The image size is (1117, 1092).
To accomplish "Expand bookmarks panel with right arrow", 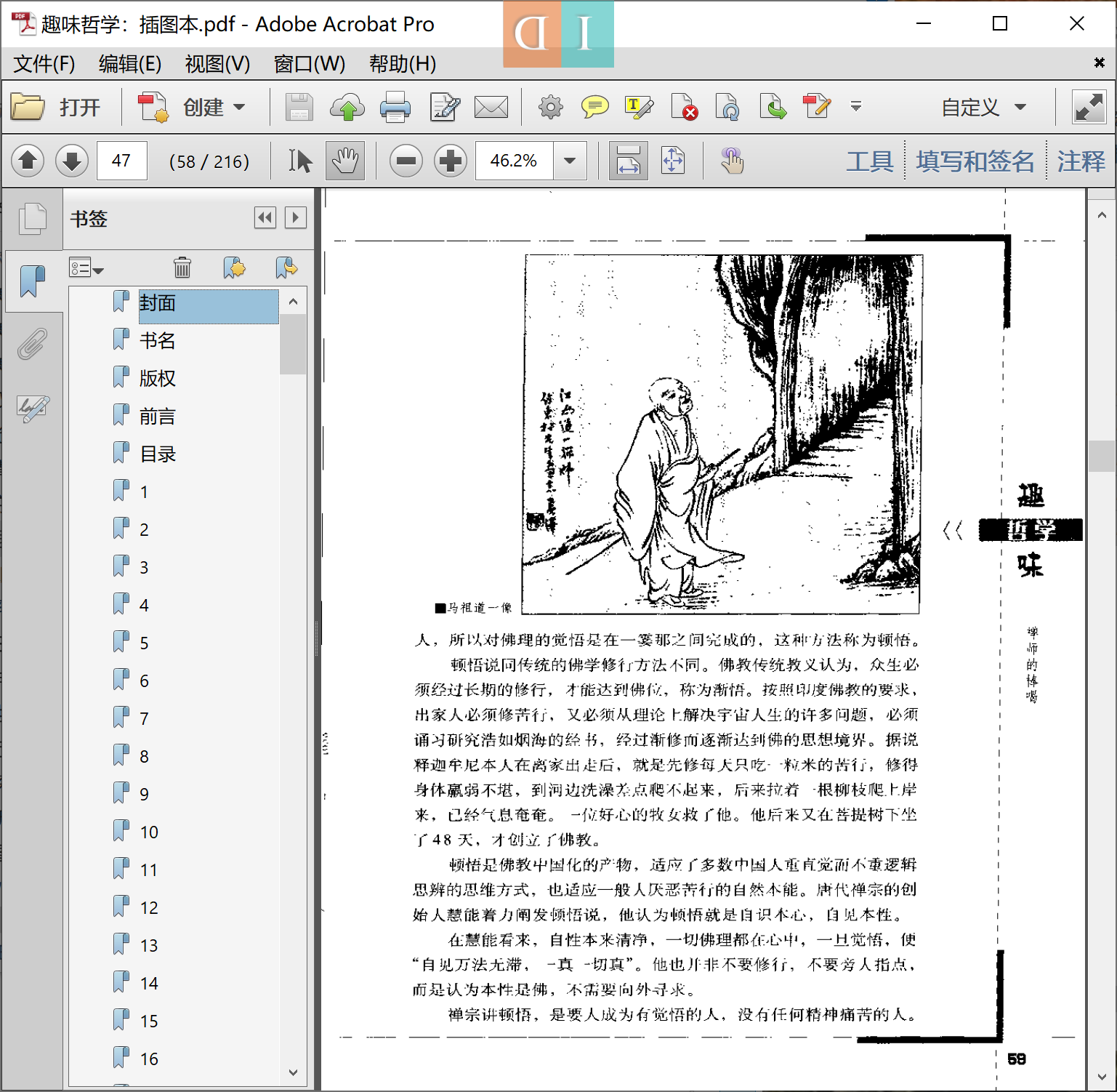I will click(x=296, y=217).
